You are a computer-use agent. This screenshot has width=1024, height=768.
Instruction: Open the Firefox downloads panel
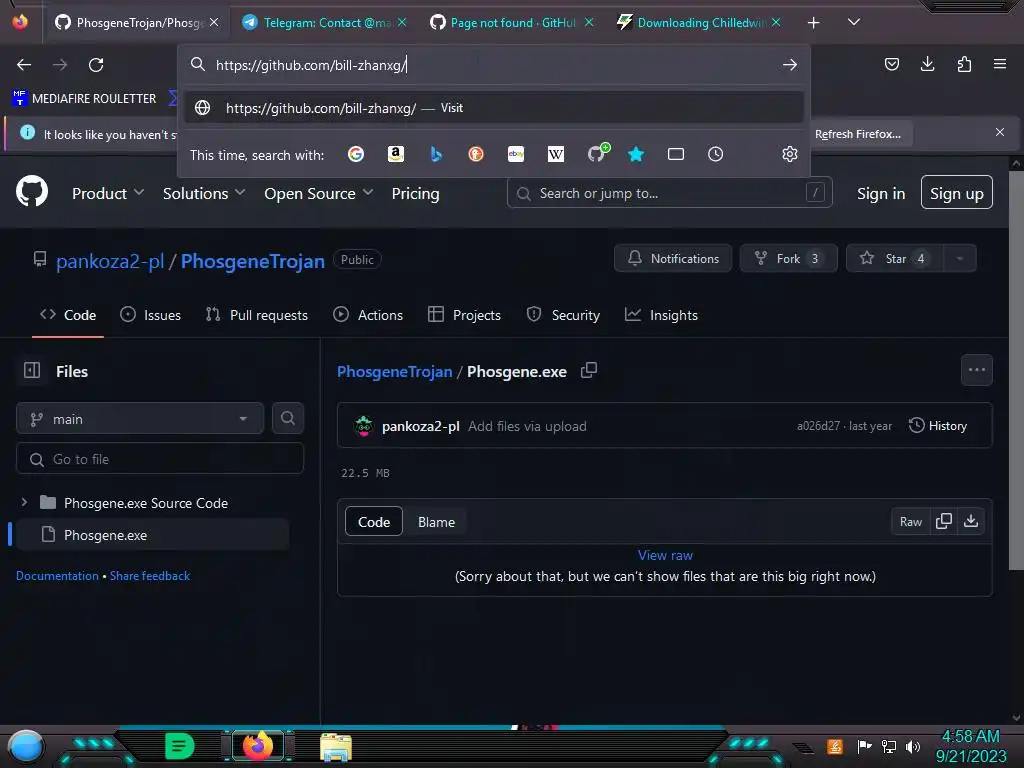click(927, 64)
